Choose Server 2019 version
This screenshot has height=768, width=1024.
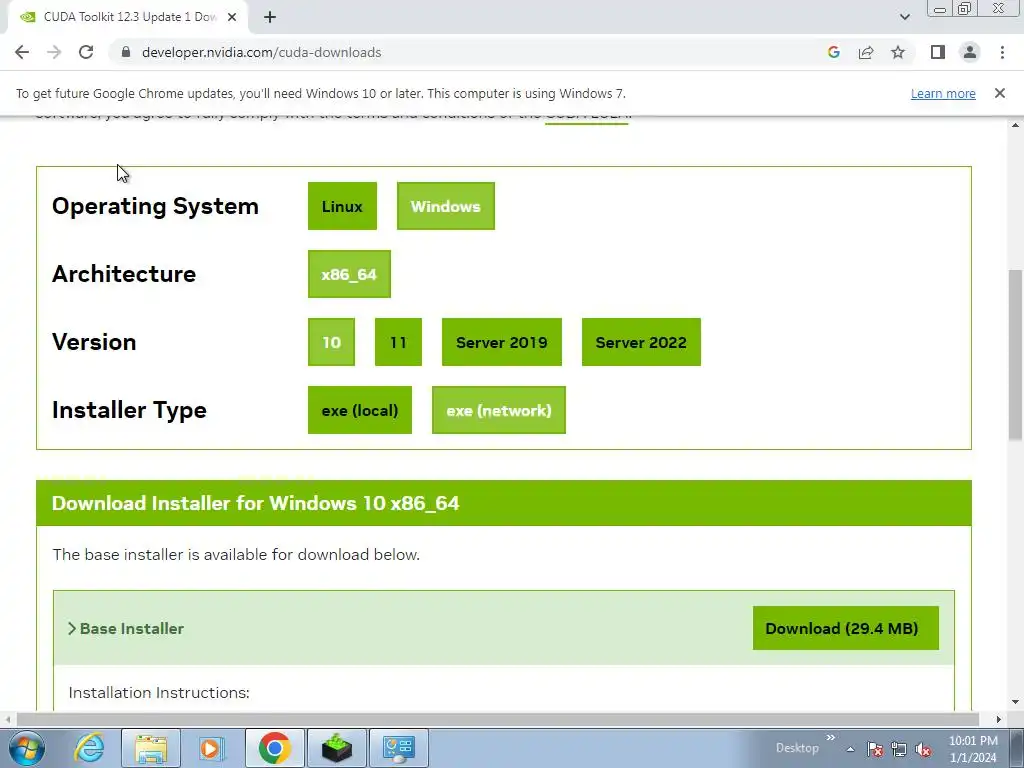pyautogui.click(x=502, y=342)
